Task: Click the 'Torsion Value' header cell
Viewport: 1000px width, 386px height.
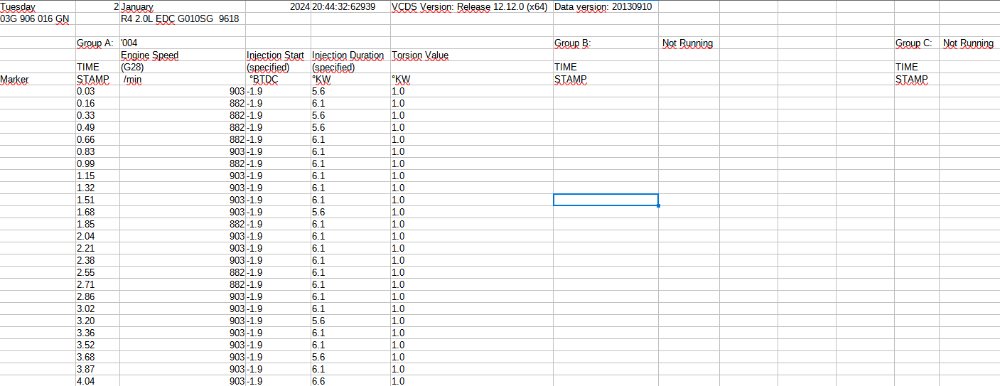Action: click(471, 56)
